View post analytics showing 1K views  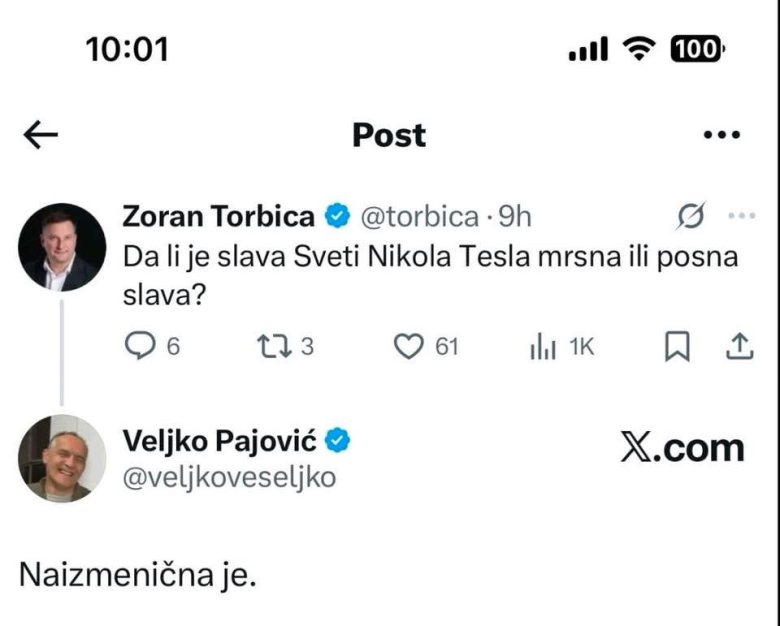[541, 346]
